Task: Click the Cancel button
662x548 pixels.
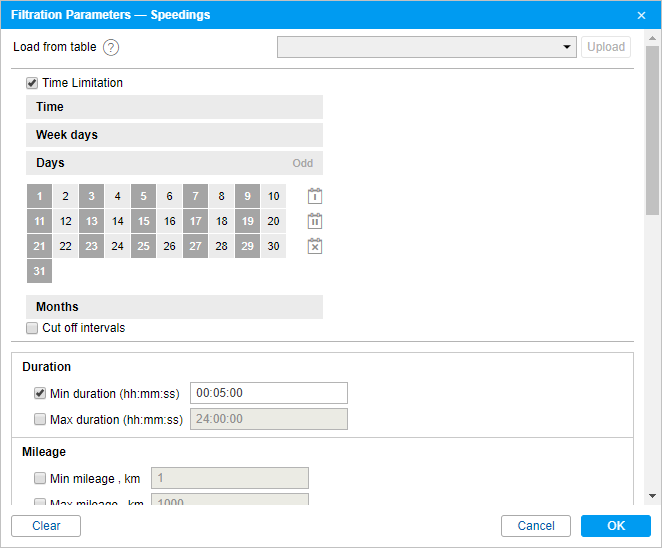Action: click(536, 526)
